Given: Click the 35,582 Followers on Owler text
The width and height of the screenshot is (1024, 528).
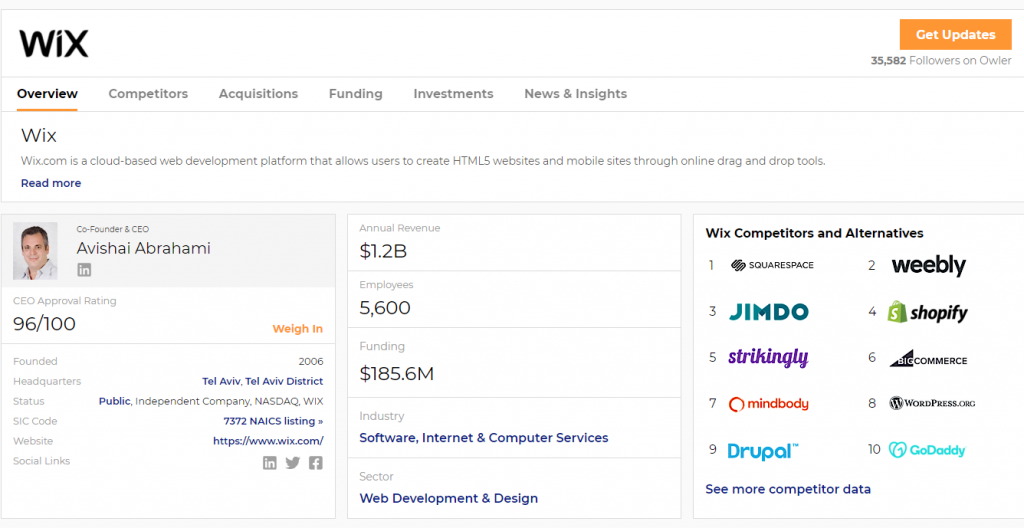Looking at the screenshot, I should tap(940, 60).
